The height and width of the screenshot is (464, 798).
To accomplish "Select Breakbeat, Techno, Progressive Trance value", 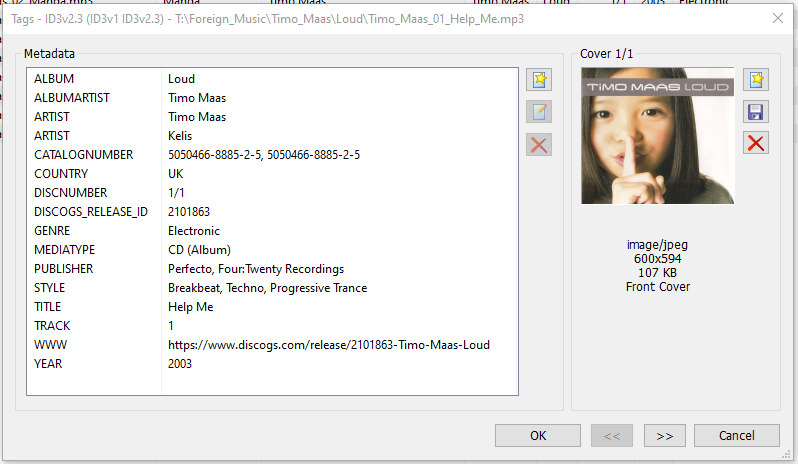I will click(268, 287).
